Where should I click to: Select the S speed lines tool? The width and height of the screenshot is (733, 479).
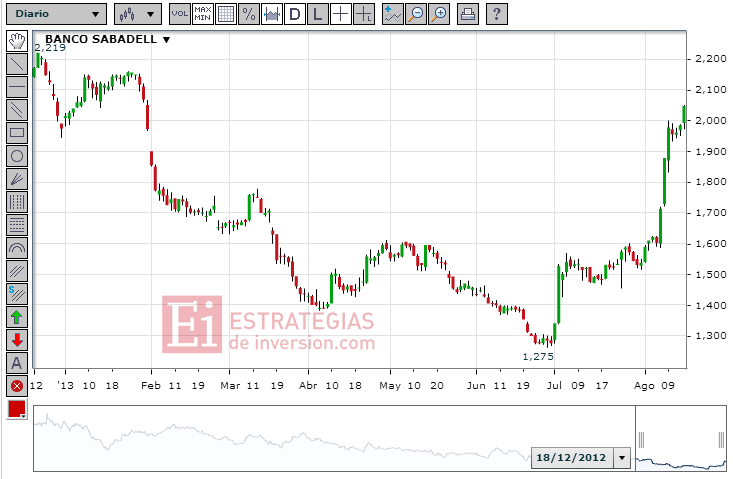coord(17,294)
